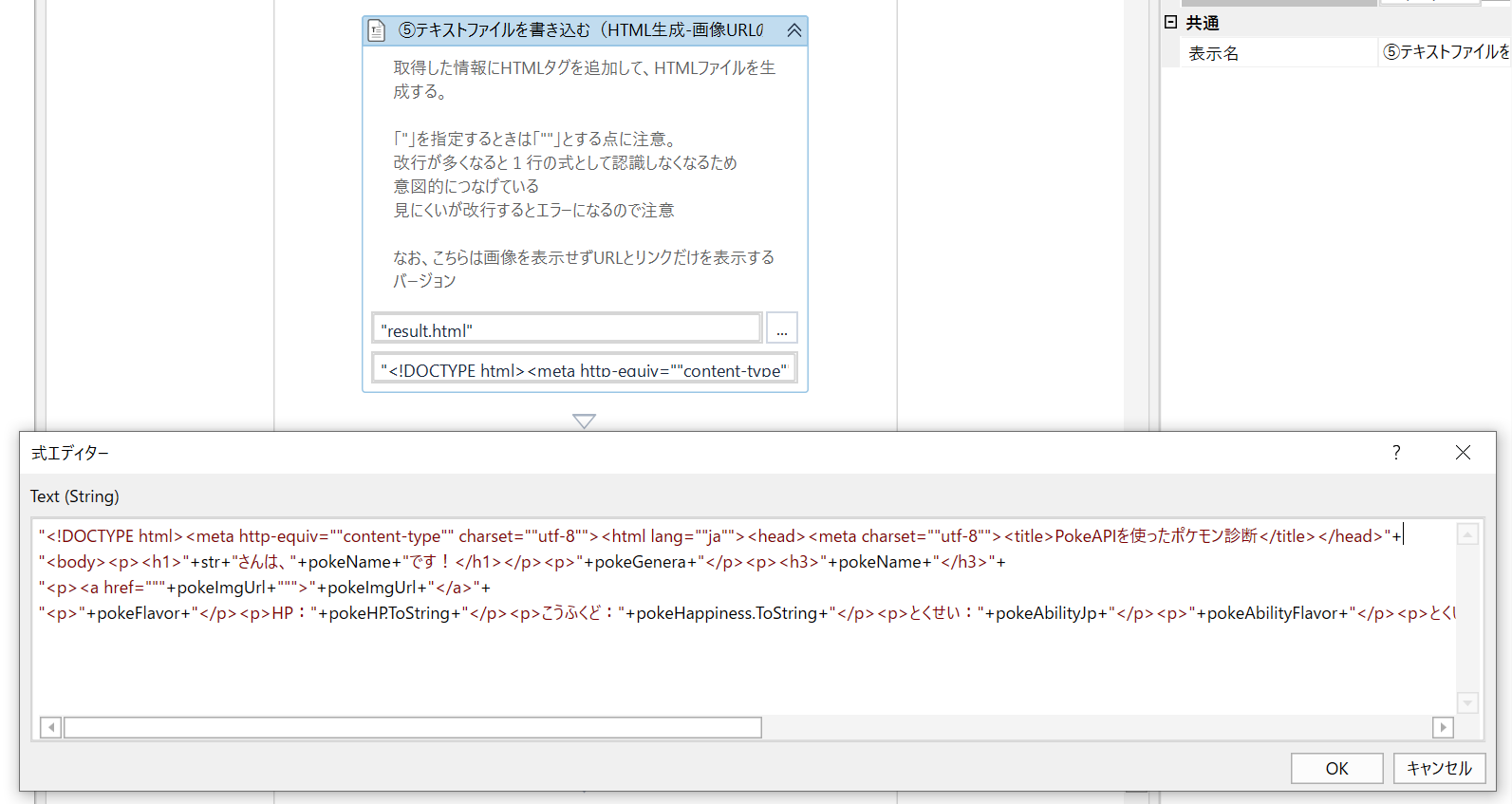The height and width of the screenshot is (804, 1512).
Task: Click the horizontal scrollbar thumb in the editor
Action: pyautogui.click(x=413, y=727)
